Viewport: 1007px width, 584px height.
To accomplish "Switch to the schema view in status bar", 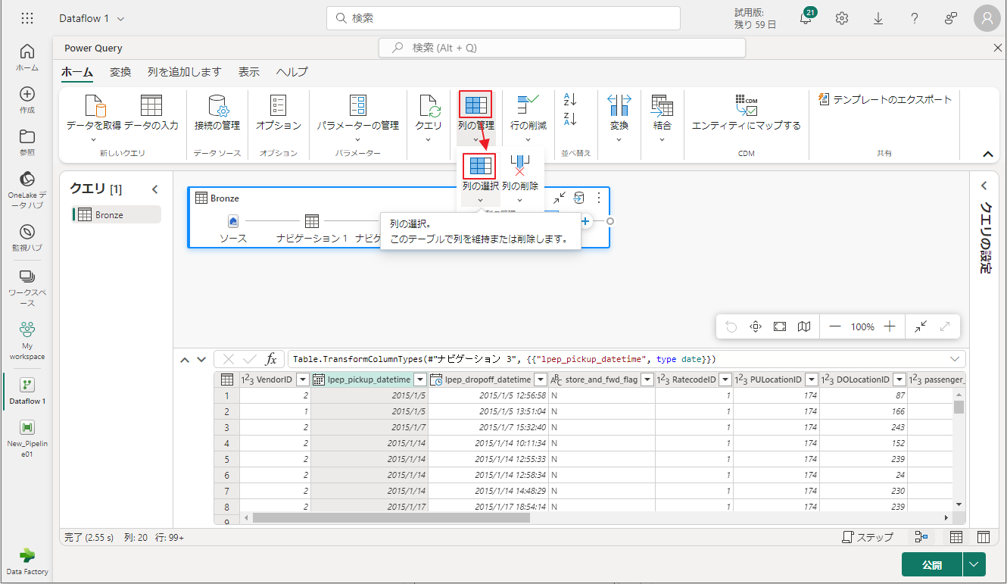I will [x=983, y=538].
